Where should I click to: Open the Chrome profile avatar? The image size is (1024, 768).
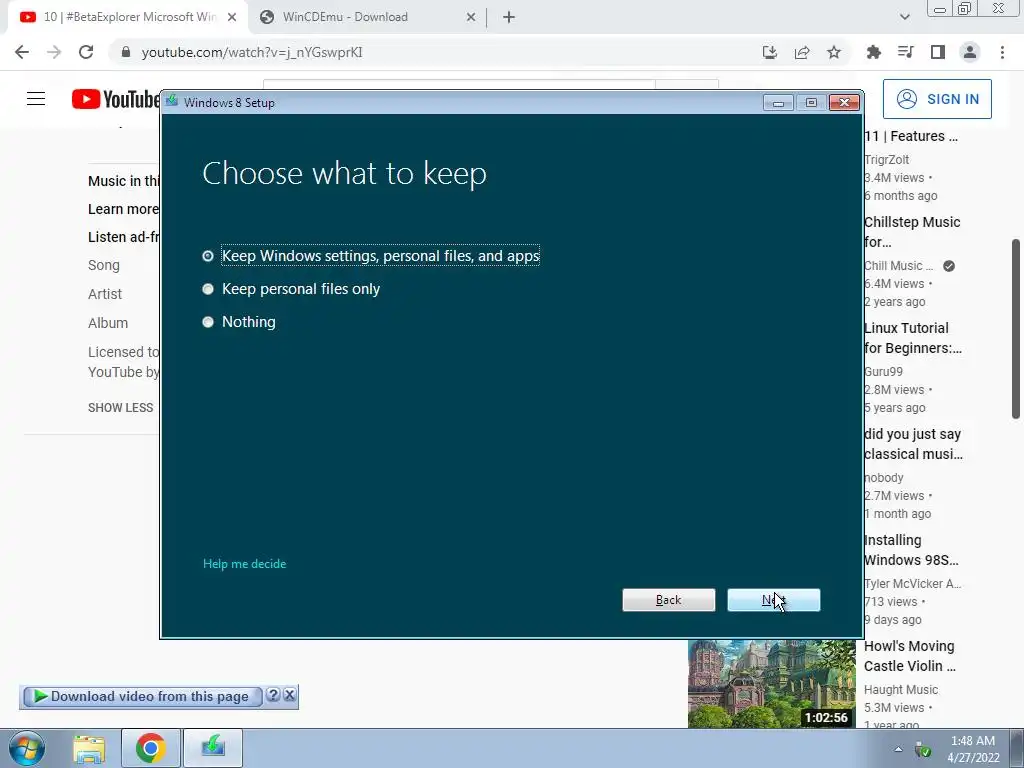970,52
